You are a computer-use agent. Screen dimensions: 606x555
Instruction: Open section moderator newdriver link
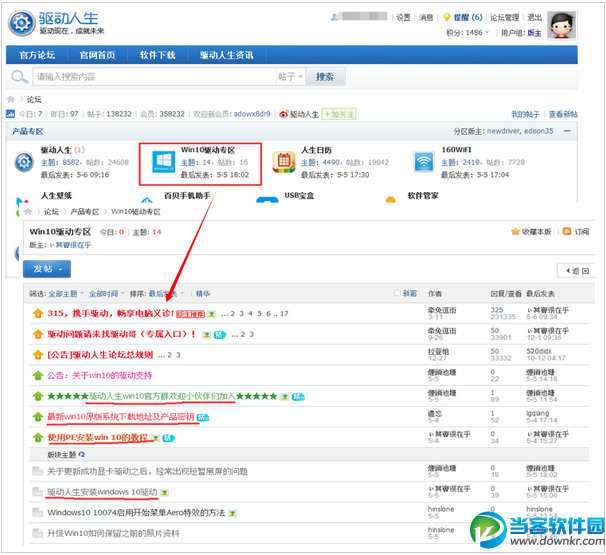(504, 131)
